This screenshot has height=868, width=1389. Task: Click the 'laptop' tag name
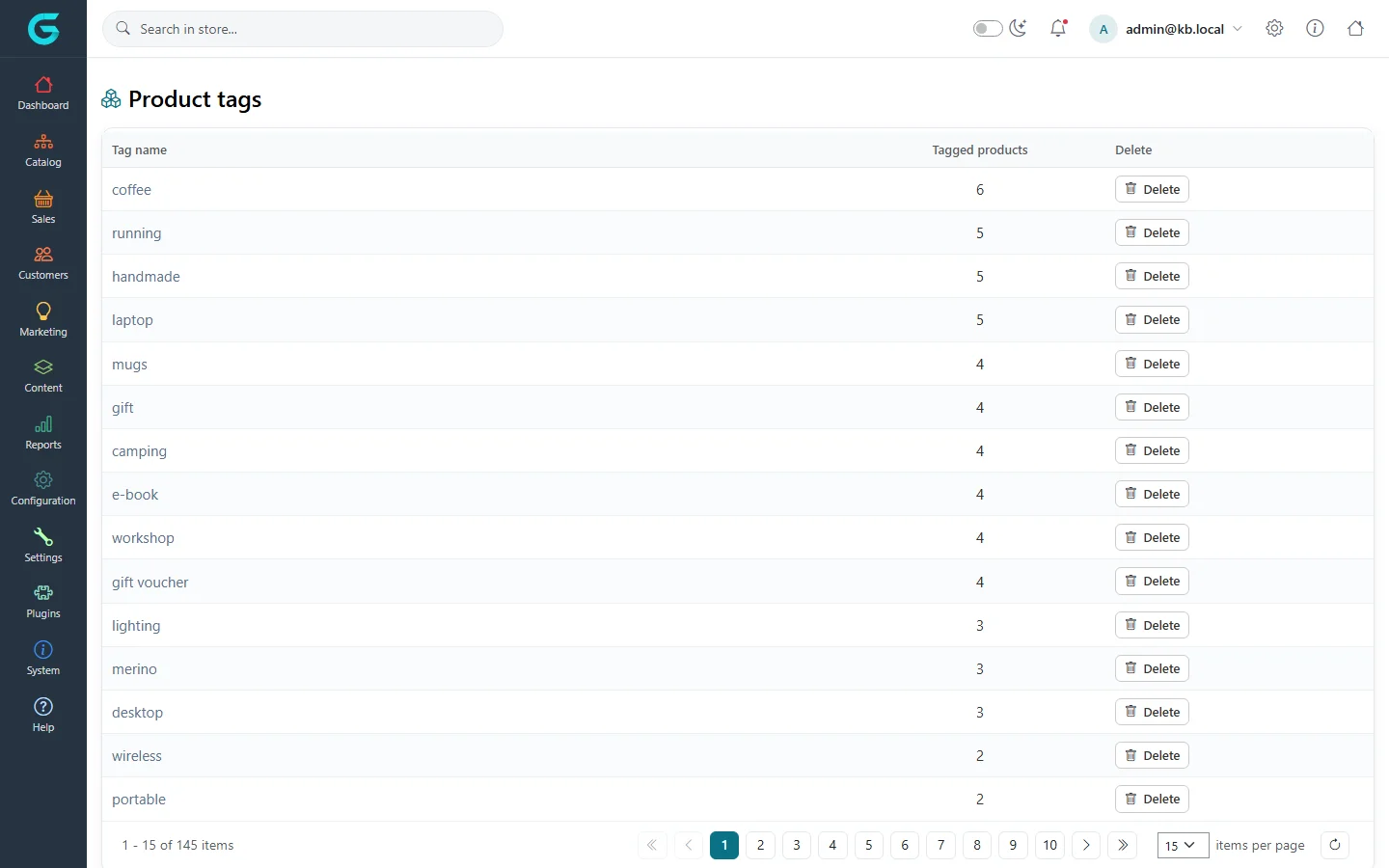click(x=132, y=320)
